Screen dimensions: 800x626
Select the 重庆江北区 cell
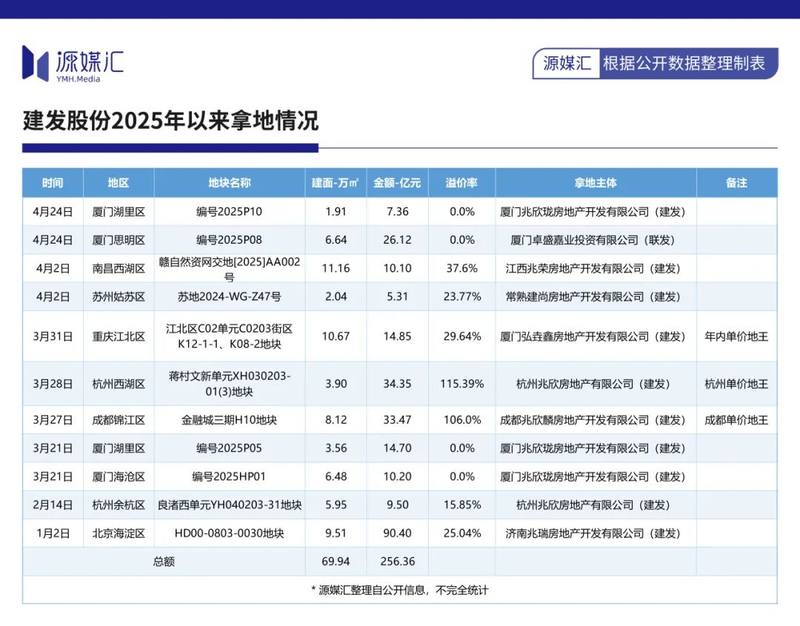point(118,337)
